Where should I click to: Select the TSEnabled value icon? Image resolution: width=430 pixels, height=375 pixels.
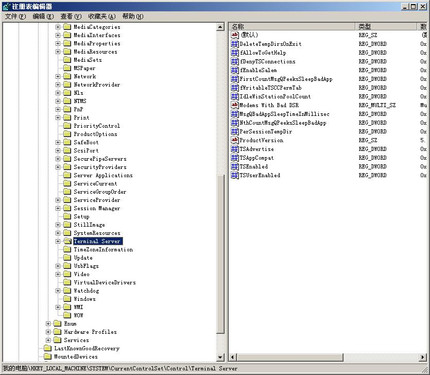(x=235, y=167)
